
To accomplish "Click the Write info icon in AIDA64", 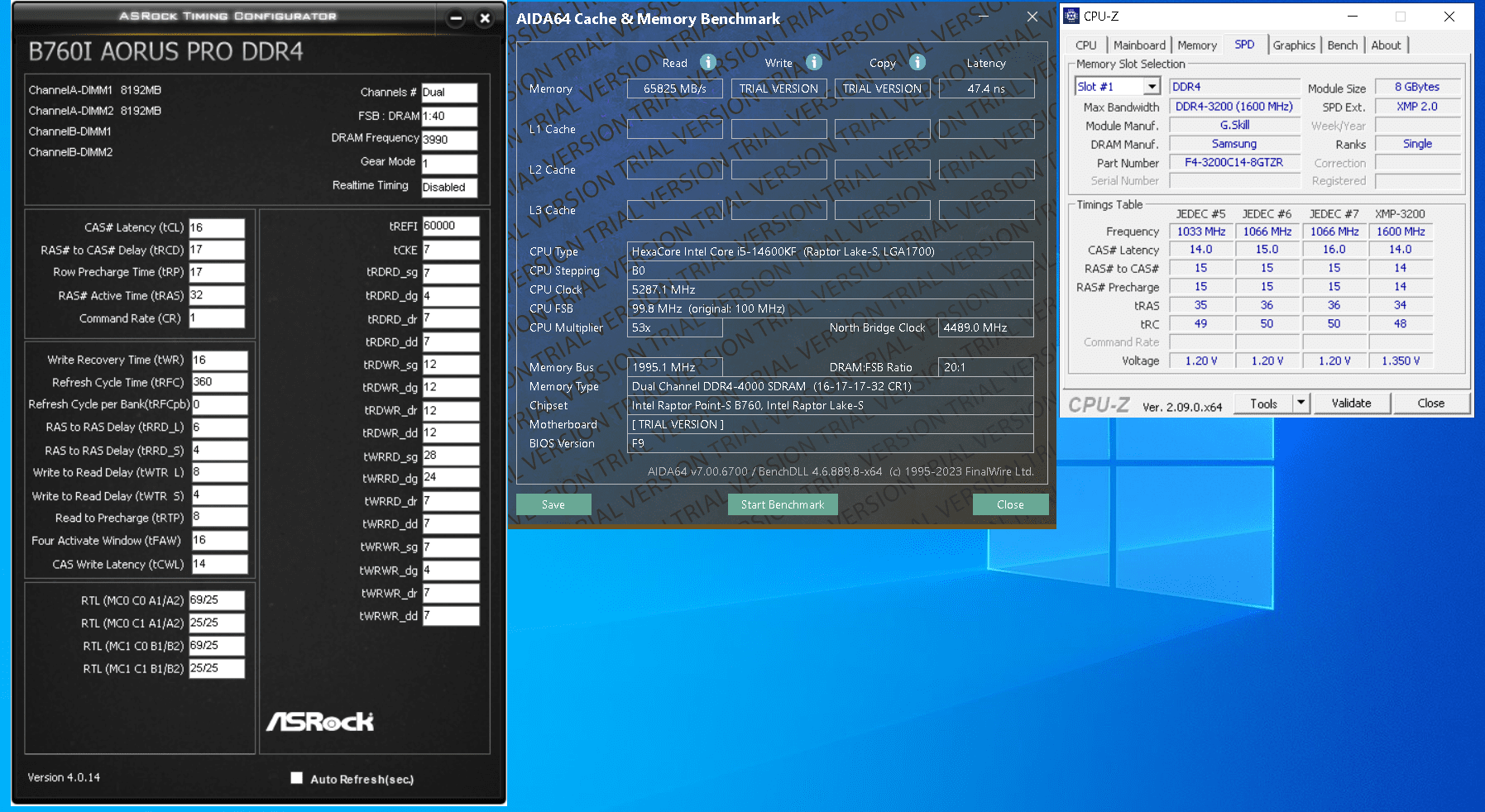I will coord(814,62).
